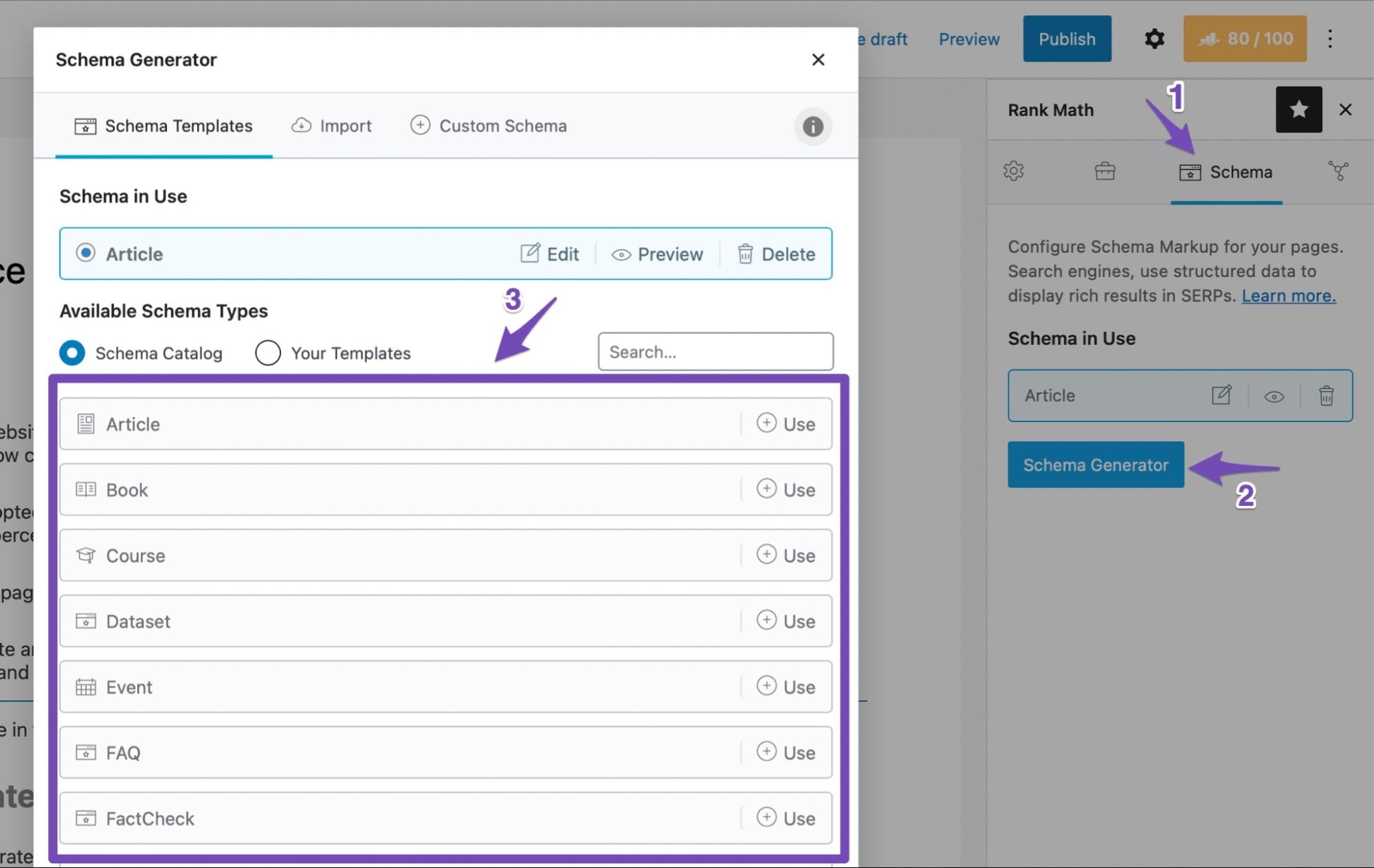
Task: Open the Social share tab in Rank Math
Action: (1338, 172)
